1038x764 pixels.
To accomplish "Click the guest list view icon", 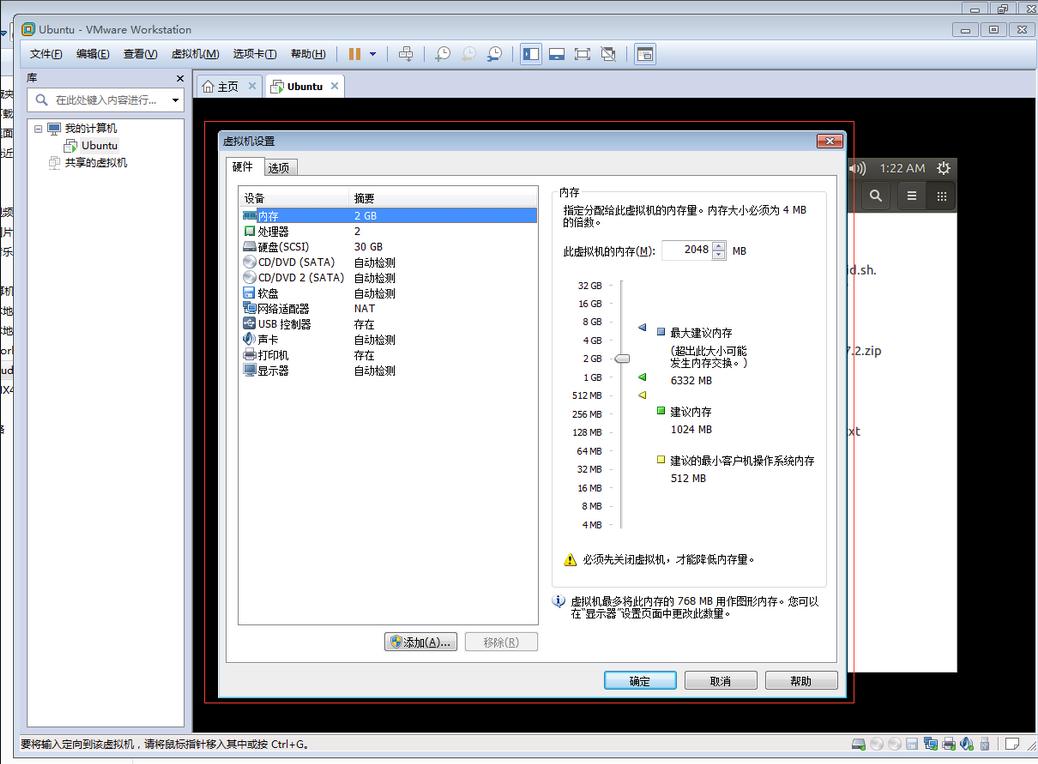I will click(x=912, y=196).
